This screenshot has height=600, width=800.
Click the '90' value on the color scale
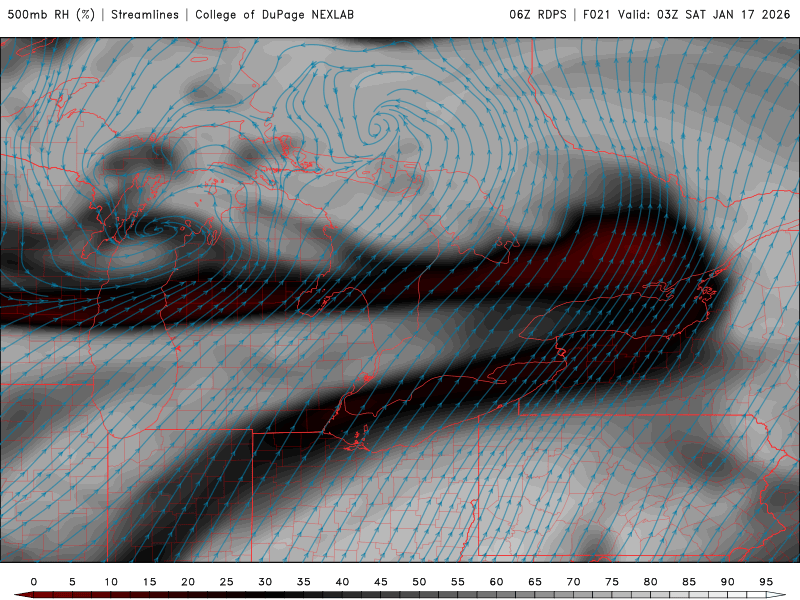[728, 582]
